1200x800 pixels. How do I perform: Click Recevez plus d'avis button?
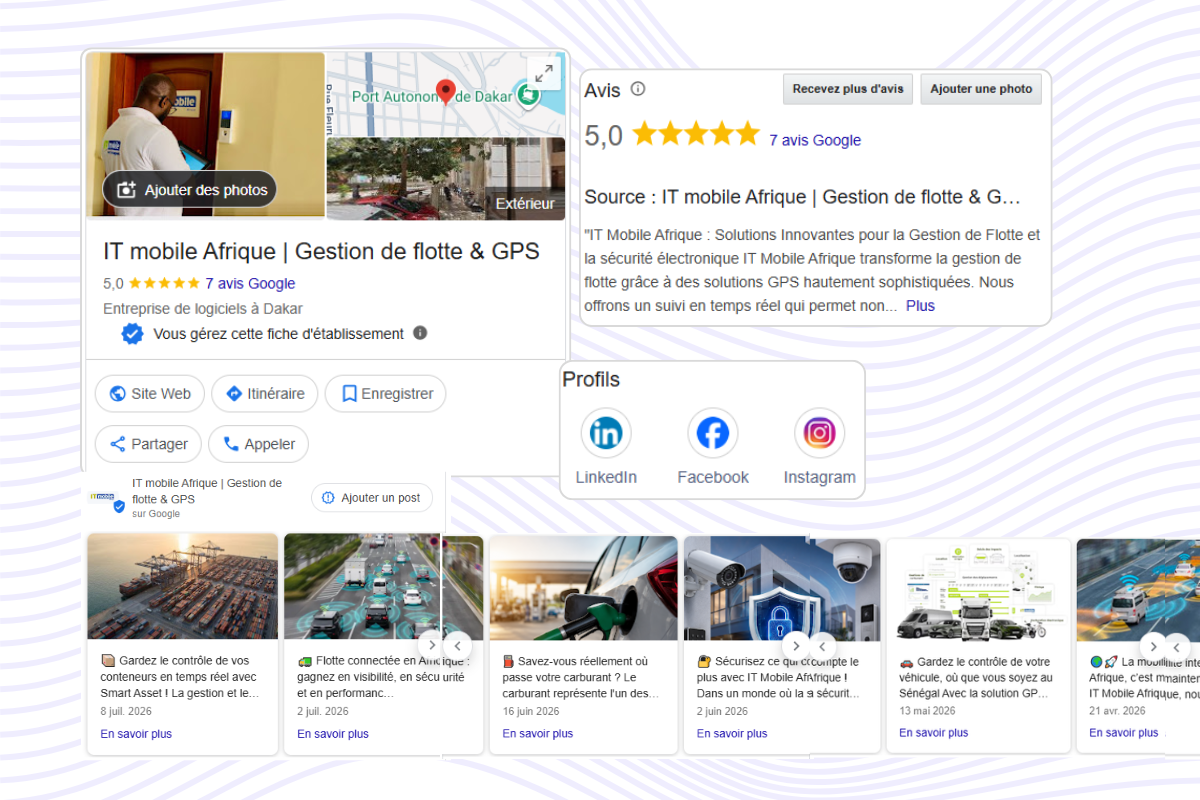(x=848, y=89)
